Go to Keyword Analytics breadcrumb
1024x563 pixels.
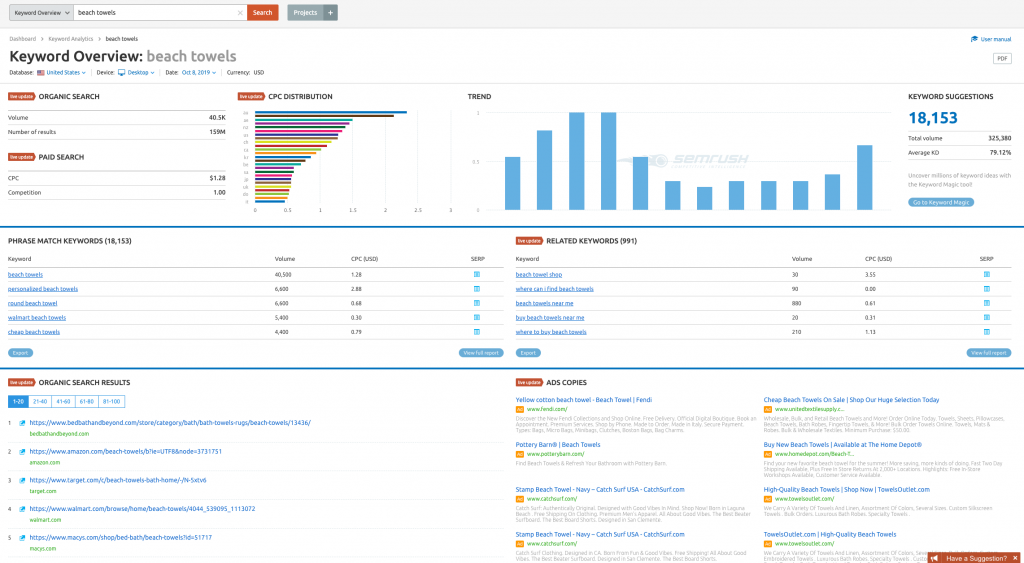tap(70, 39)
